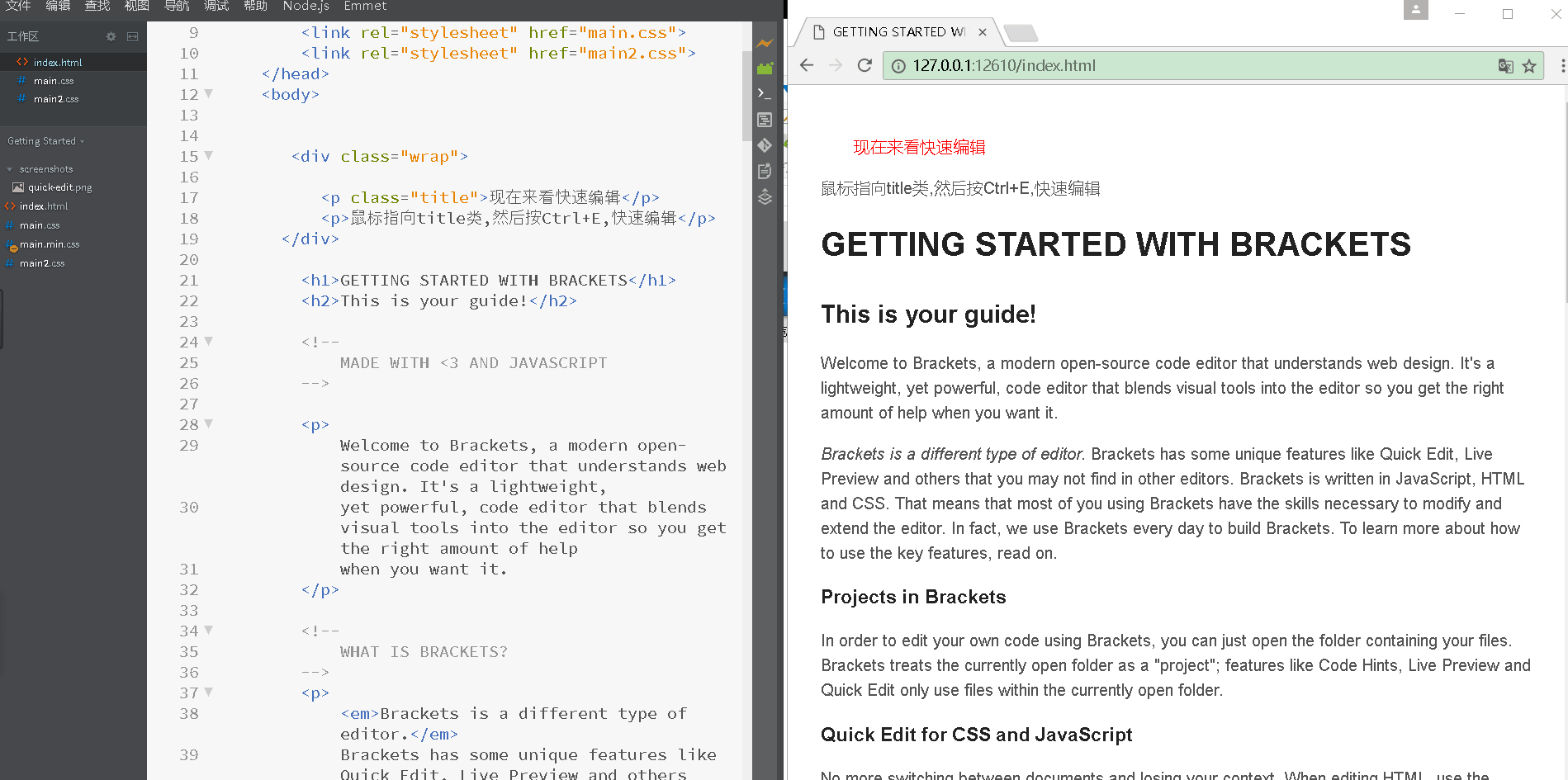Screen dimensions: 1568x780
Task: Open the 导航 menu
Action: point(177,6)
